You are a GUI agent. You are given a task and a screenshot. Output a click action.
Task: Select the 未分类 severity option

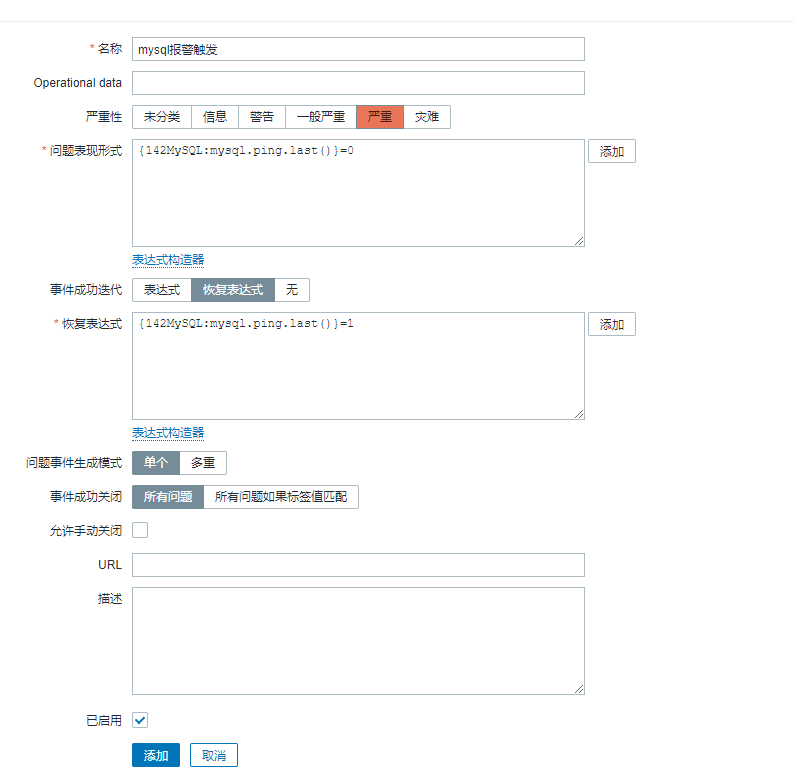click(x=162, y=117)
